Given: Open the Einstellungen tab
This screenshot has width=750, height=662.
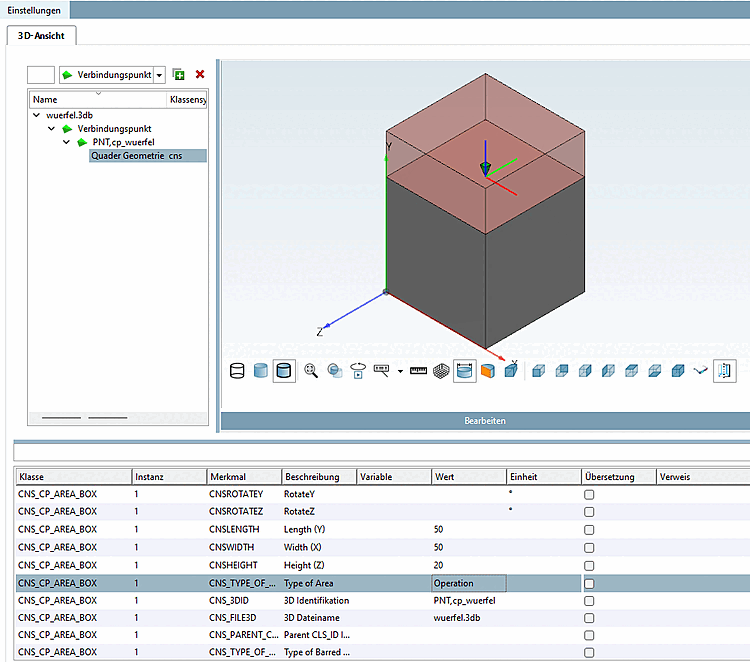Looking at the screenshot, I should (35, 10).
